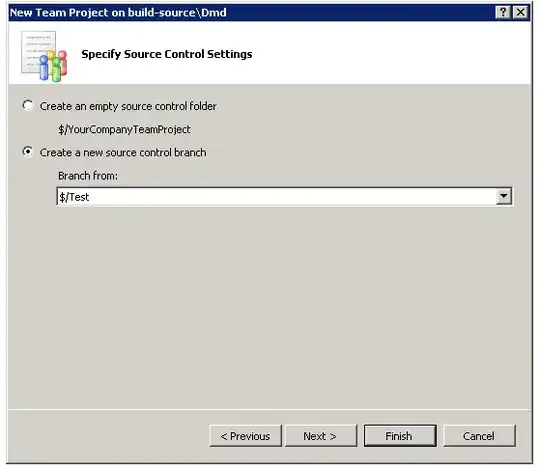The width and height of the screenshot is (540, 470).
Task: Click the 'Specify Source Control Settings' heading
Action: pyautogui.click(x=167, y=54)
